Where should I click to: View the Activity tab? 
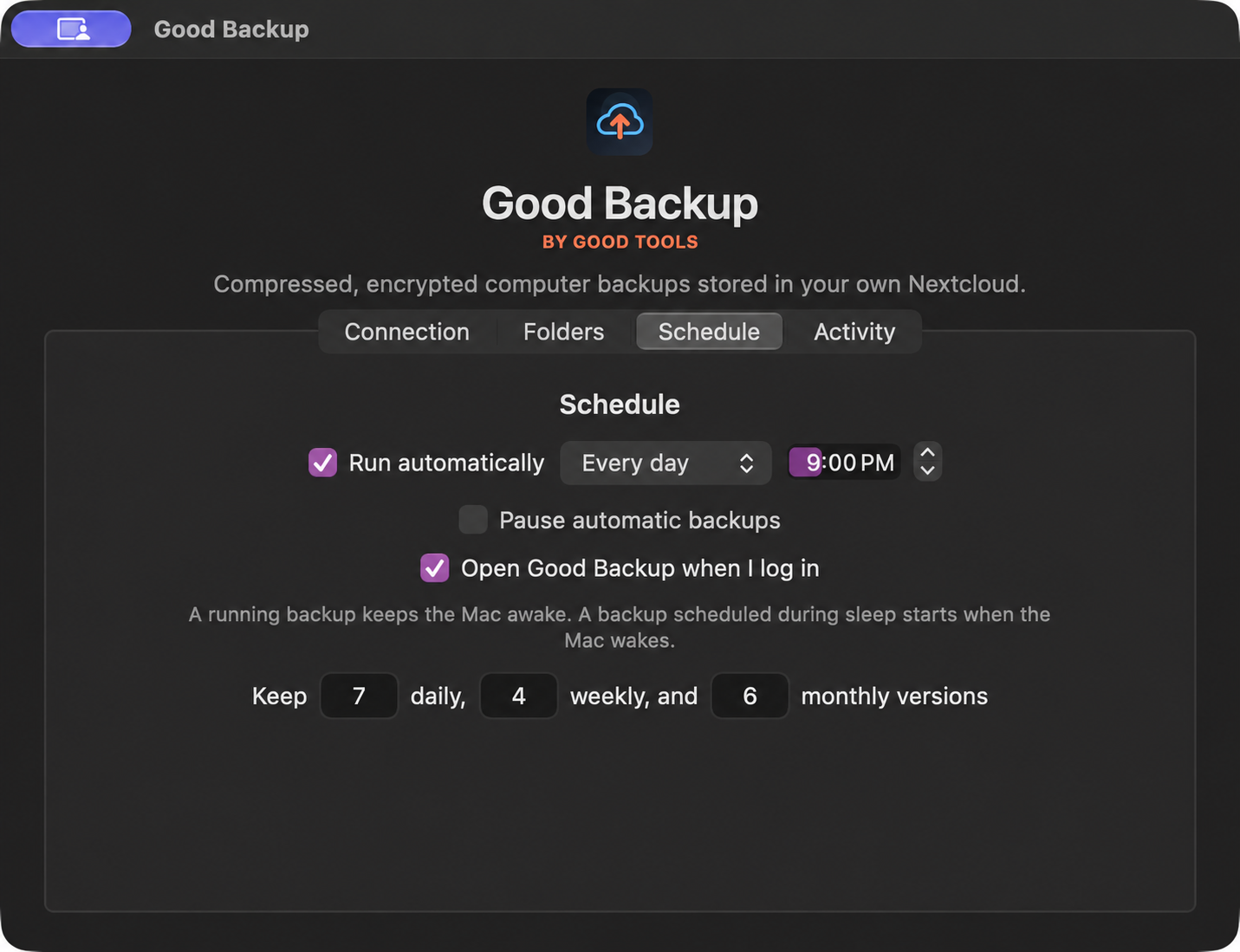coord(854,332)
